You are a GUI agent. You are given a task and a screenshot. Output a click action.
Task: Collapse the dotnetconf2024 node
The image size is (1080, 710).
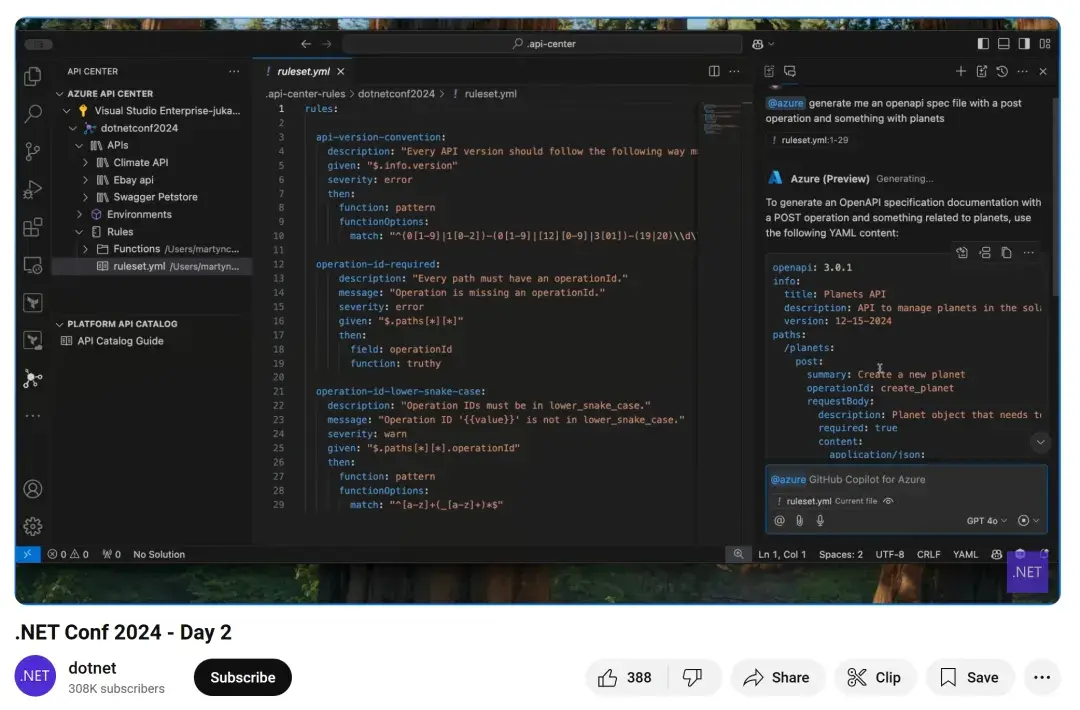point(72,128)
